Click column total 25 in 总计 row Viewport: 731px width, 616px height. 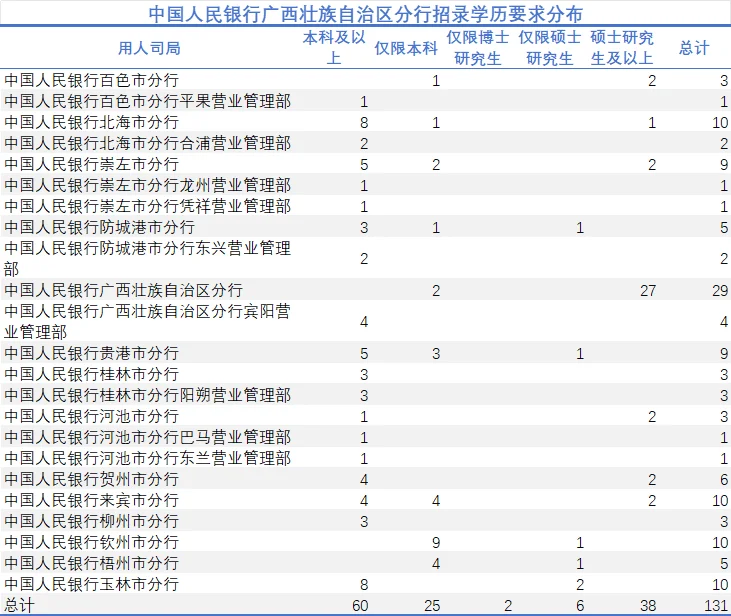point(432,605)
